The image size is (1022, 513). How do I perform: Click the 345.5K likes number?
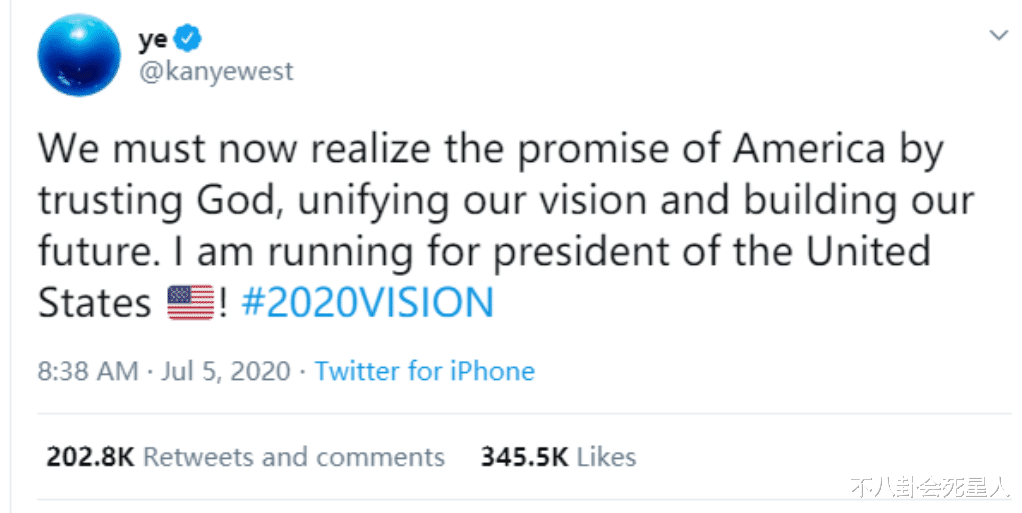pyautogui.click(x=524, y=457)
